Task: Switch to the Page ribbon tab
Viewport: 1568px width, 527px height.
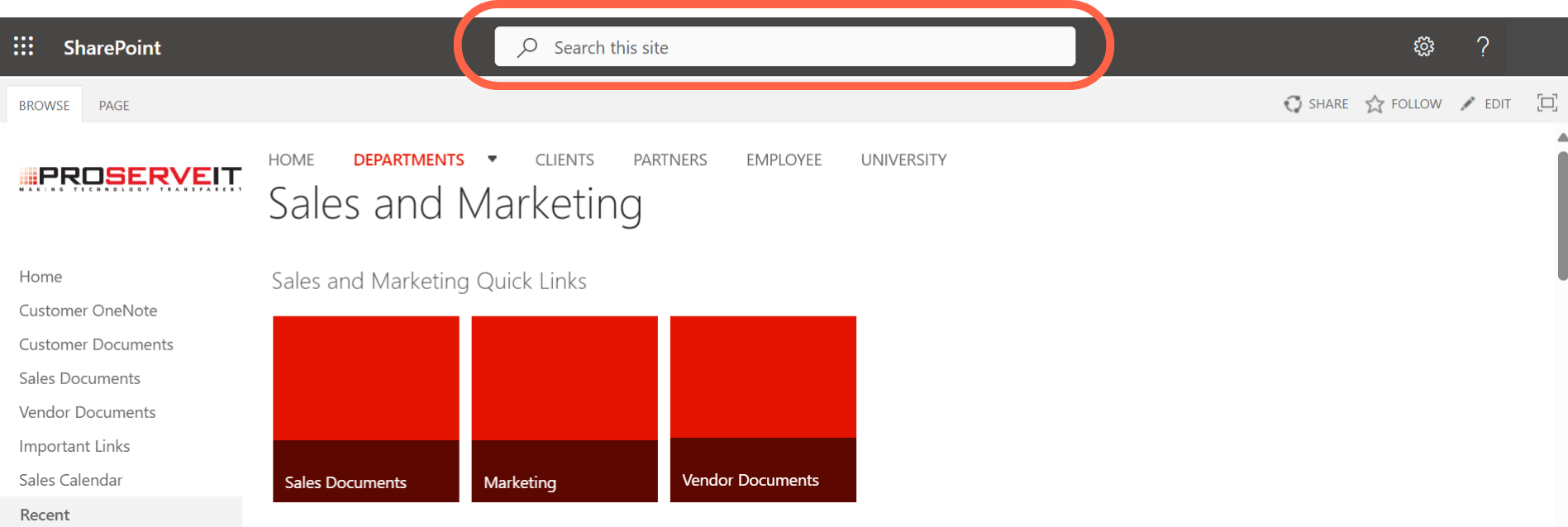Action: click(x=114, y=106)
